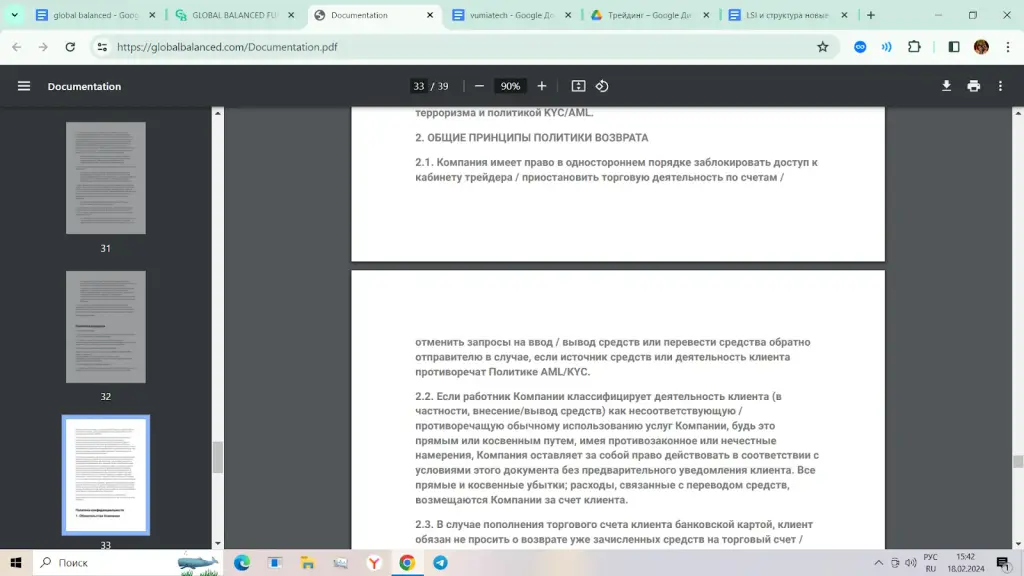The image size is (1024, 576).
Task: Click the thumbnail panel scrollbar handle
Action: pos(218,457)
